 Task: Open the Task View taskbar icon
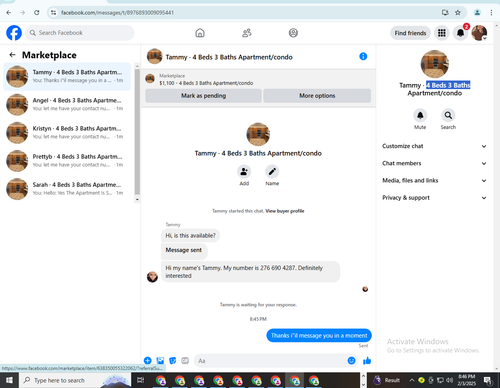coord(141,380)
